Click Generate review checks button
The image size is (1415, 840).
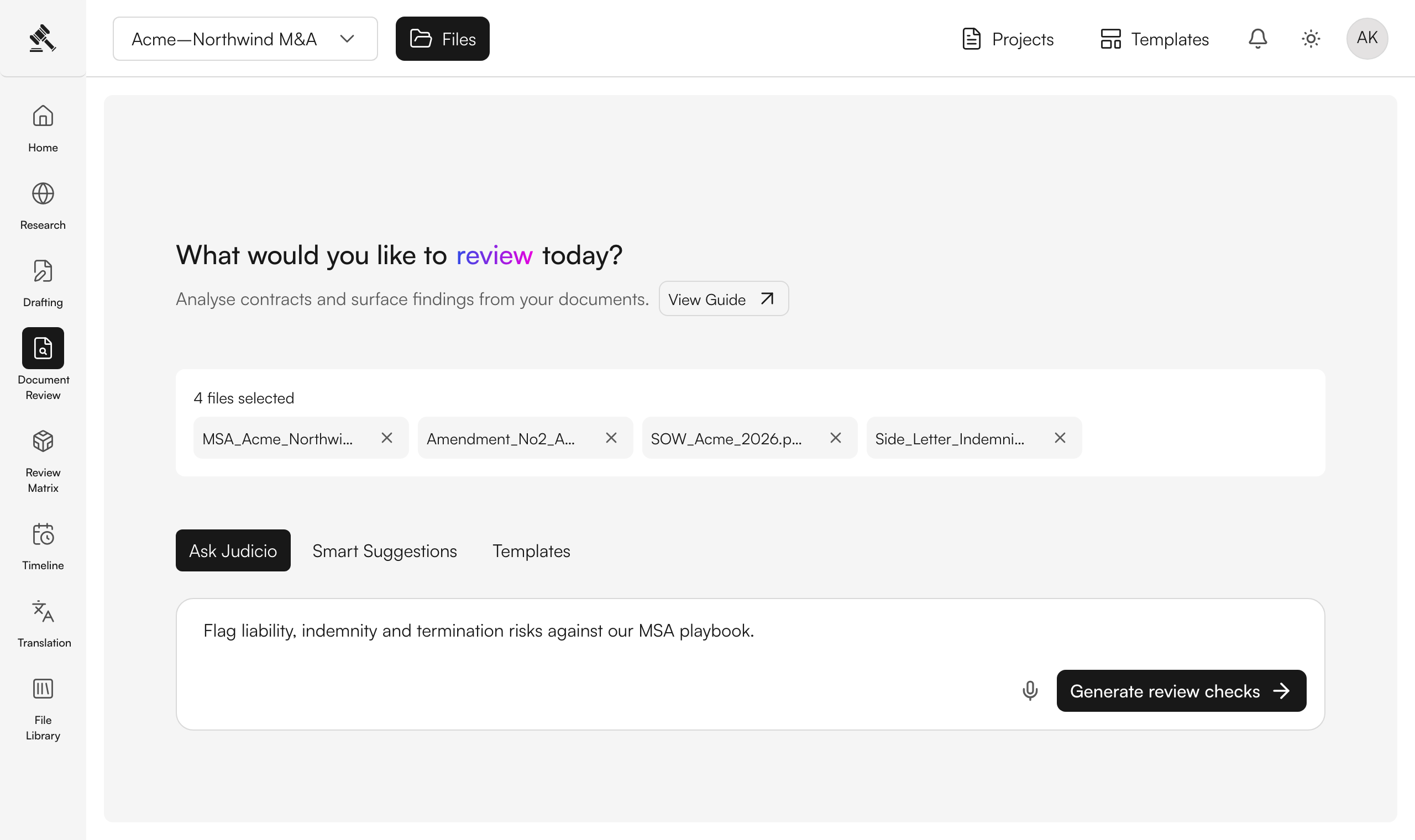(x=1181, y=691)
